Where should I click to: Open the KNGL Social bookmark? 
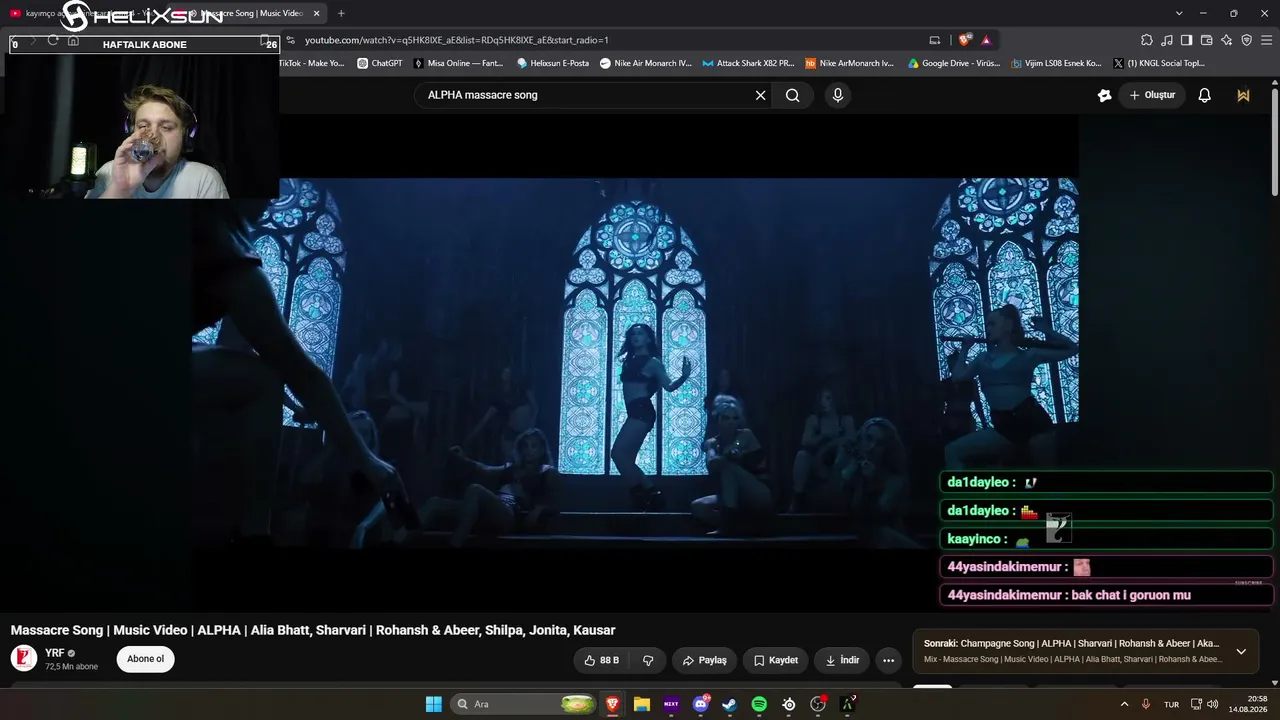pos(1159,63)
